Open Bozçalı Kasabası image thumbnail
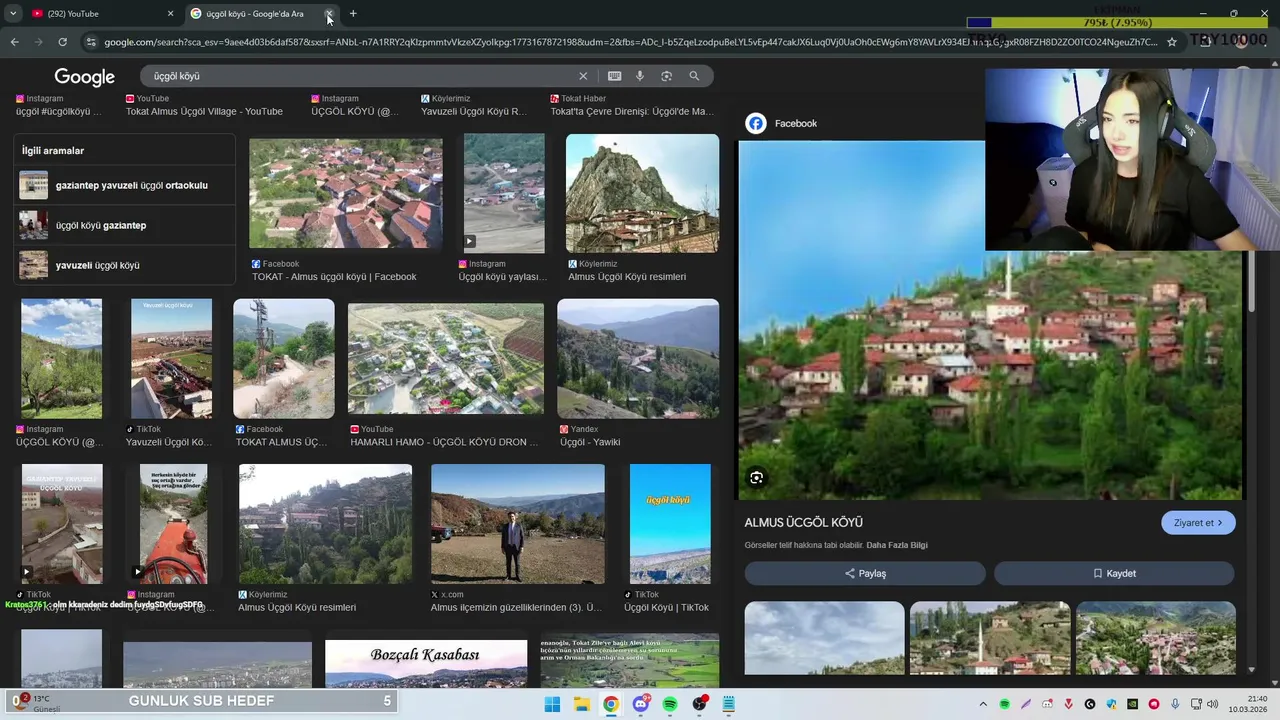This screenshot has width=1280, height=720. [x=426, y=664]
